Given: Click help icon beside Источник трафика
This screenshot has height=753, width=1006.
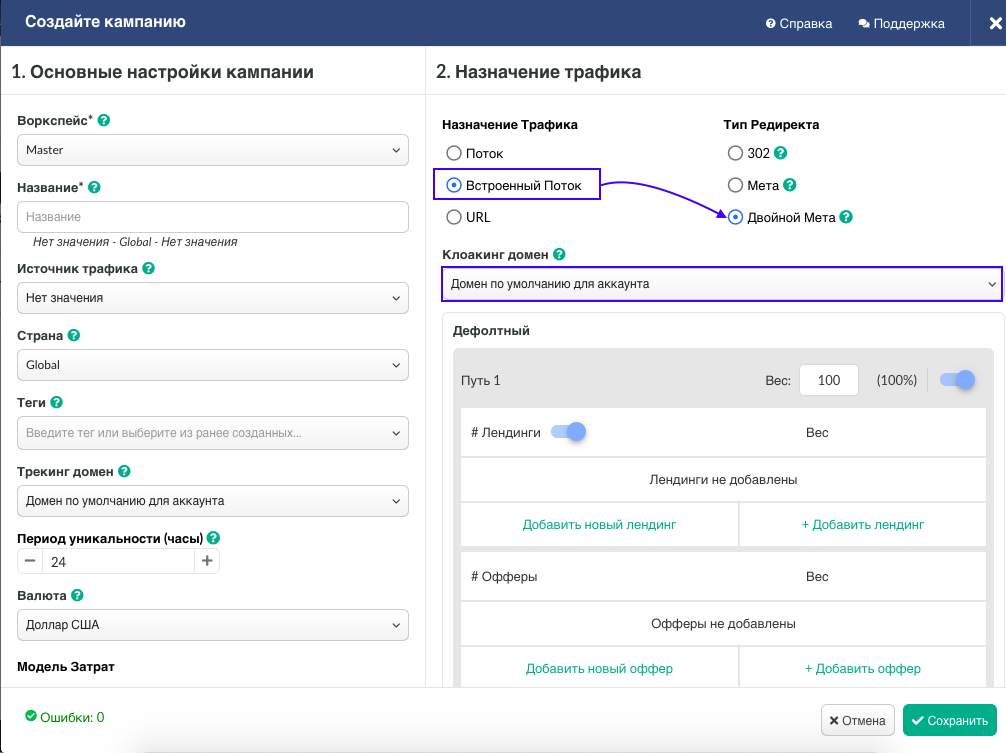Looking at the screenshot, I should click(148, 268).
